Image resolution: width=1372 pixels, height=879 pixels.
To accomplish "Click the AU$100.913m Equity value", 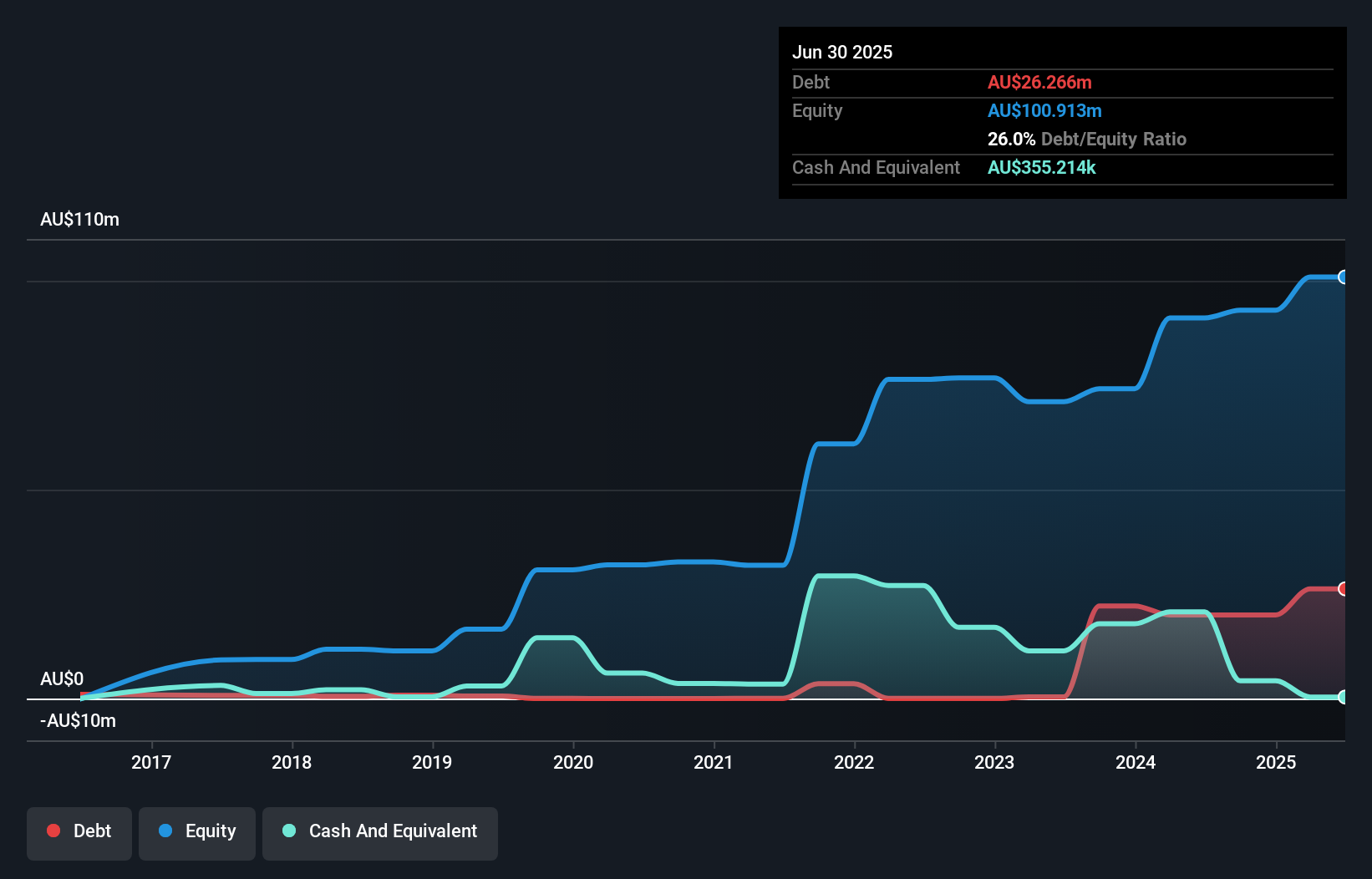I will click(1044, 110).
